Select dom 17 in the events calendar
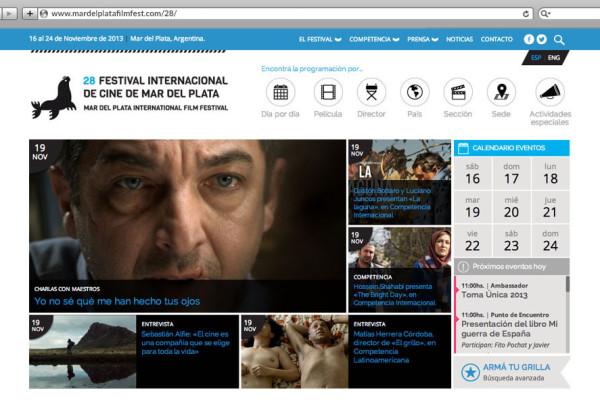The image size is (600, 400). pos(512,173)
